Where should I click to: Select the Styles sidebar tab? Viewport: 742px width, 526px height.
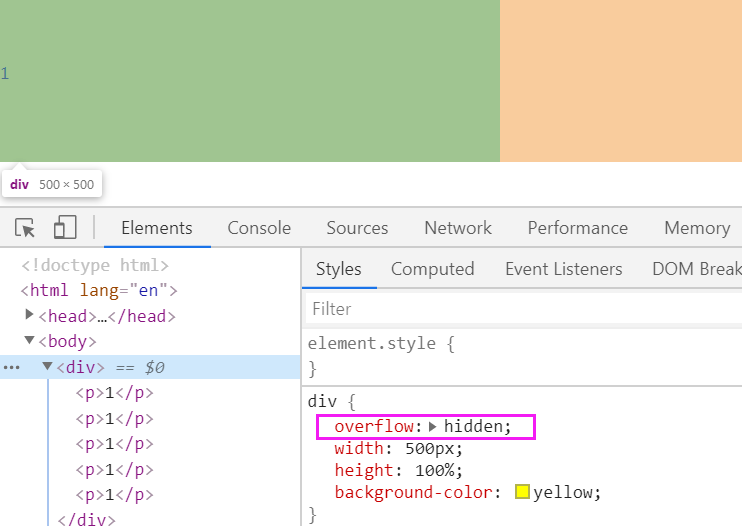(x=339, y=269)
